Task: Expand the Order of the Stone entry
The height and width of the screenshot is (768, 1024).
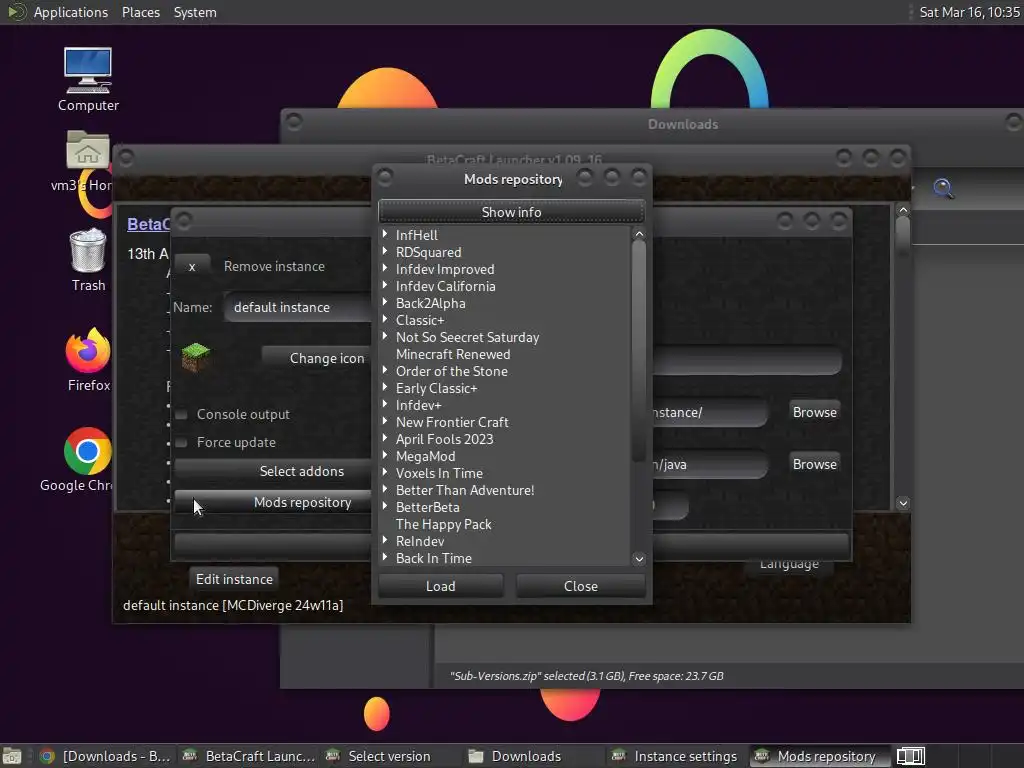Action: [x=385, y=370]
